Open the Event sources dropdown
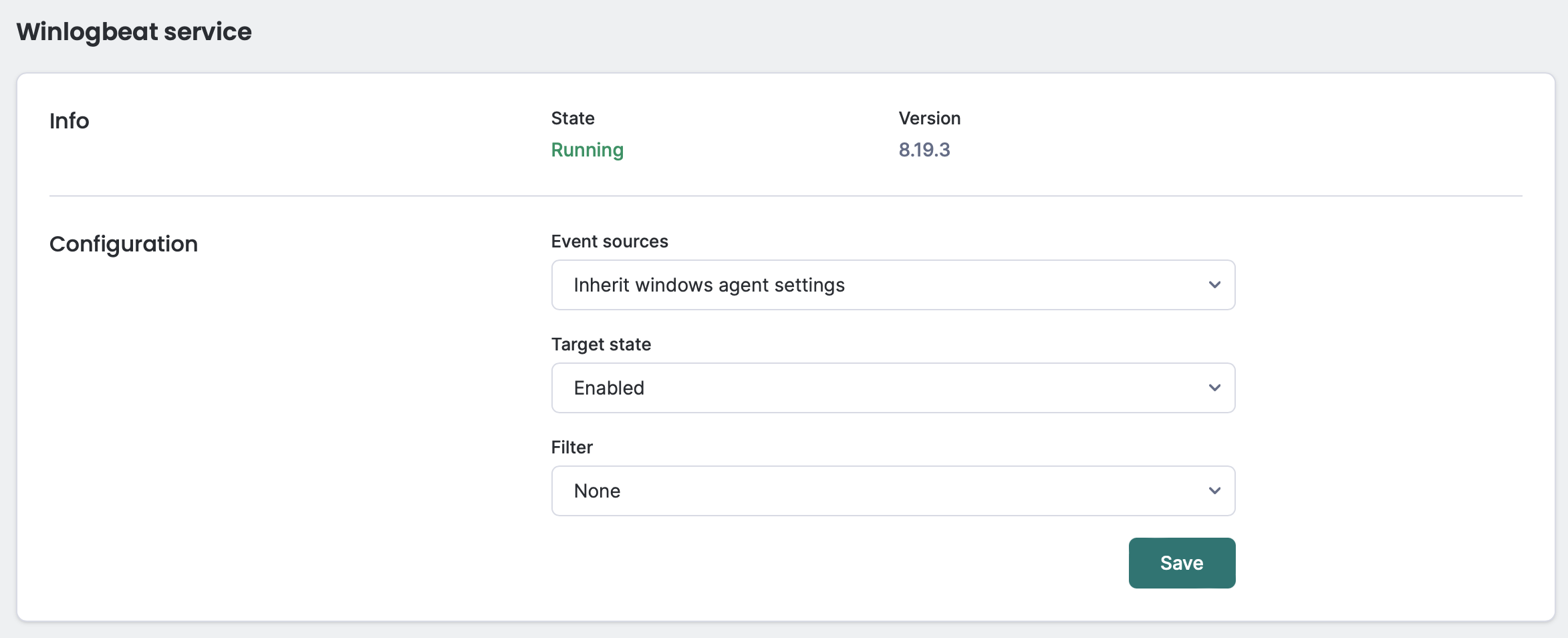The width and height of the screenshot is (1568, 638). pyautogui.click(x=892, y=284)
